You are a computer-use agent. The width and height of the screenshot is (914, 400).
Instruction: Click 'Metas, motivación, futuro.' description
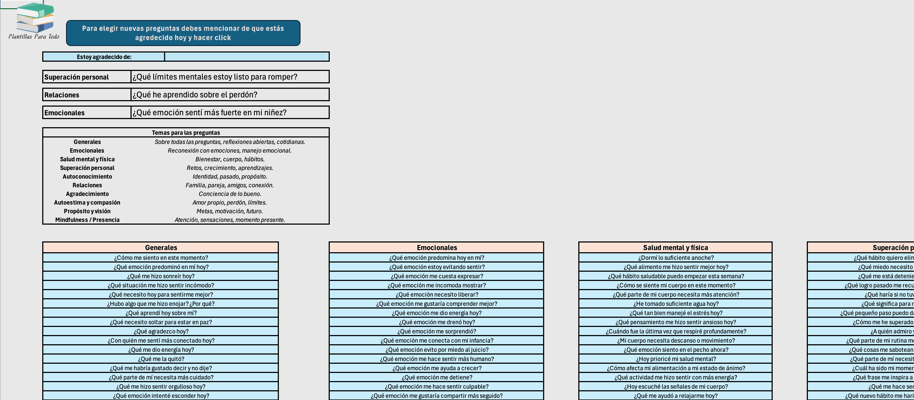[x=230, y=211]
